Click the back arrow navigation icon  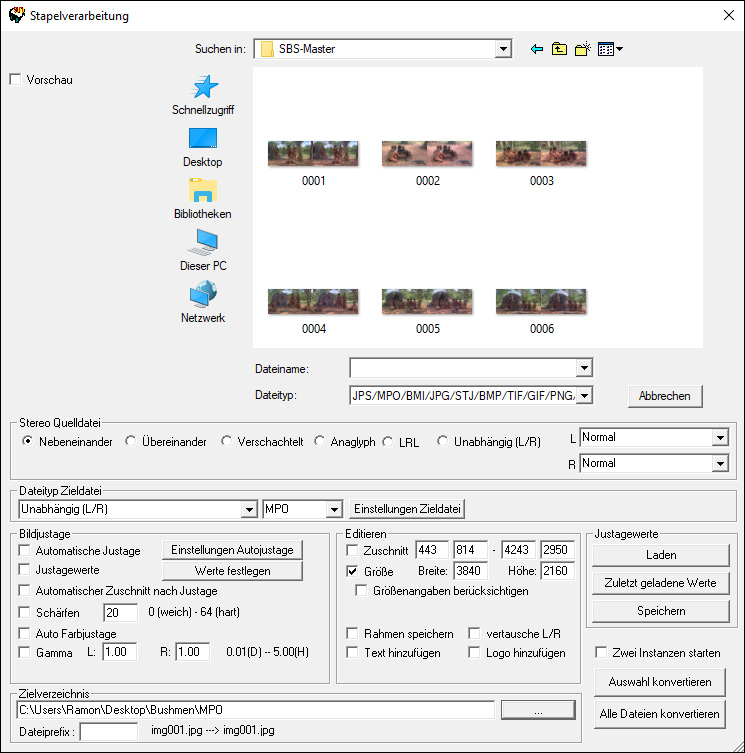coord(537,48)
